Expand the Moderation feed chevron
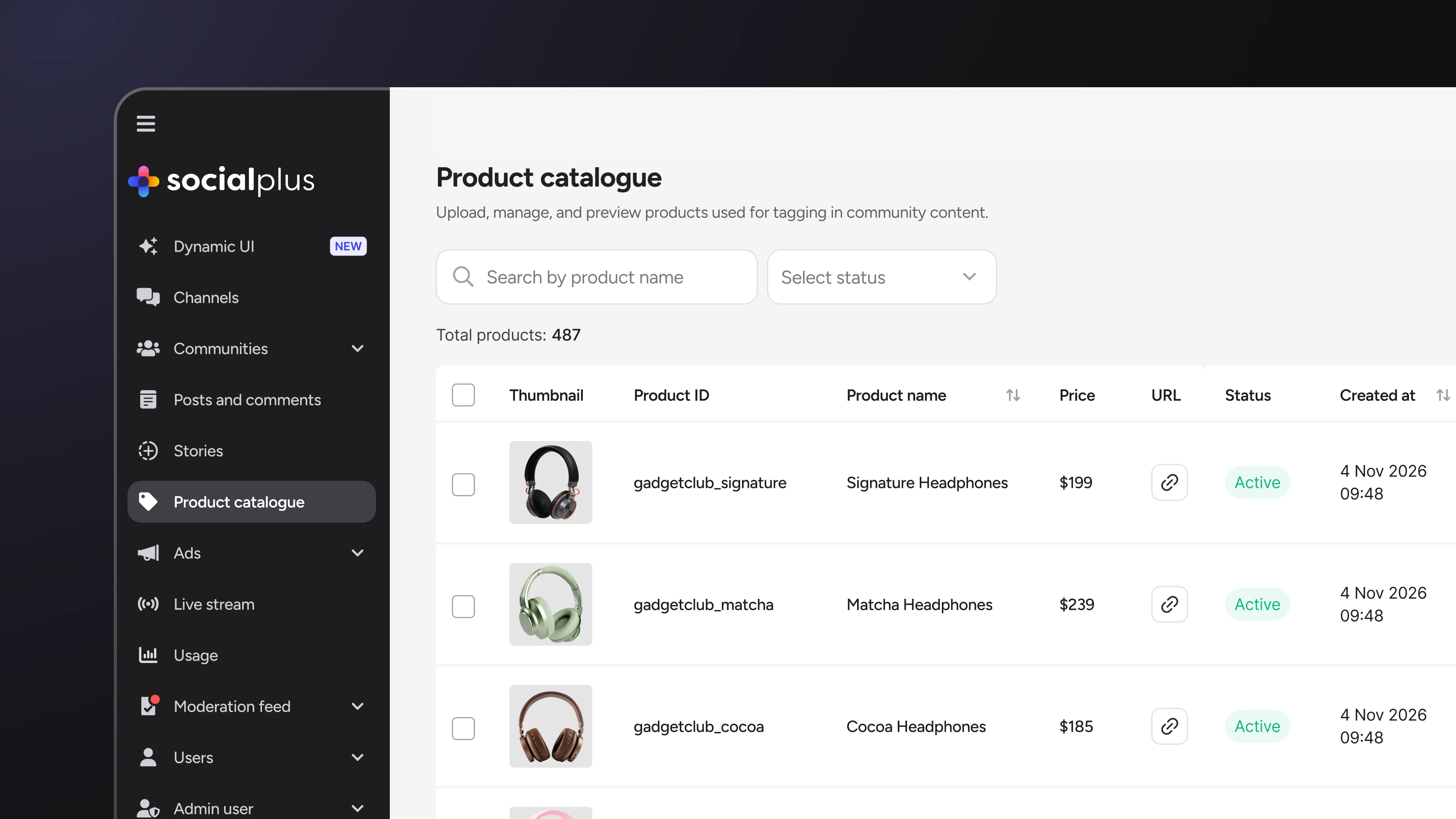 point(357,706)
